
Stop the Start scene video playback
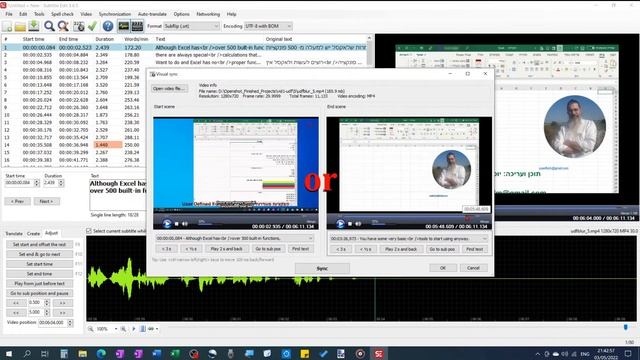[176, 224]
